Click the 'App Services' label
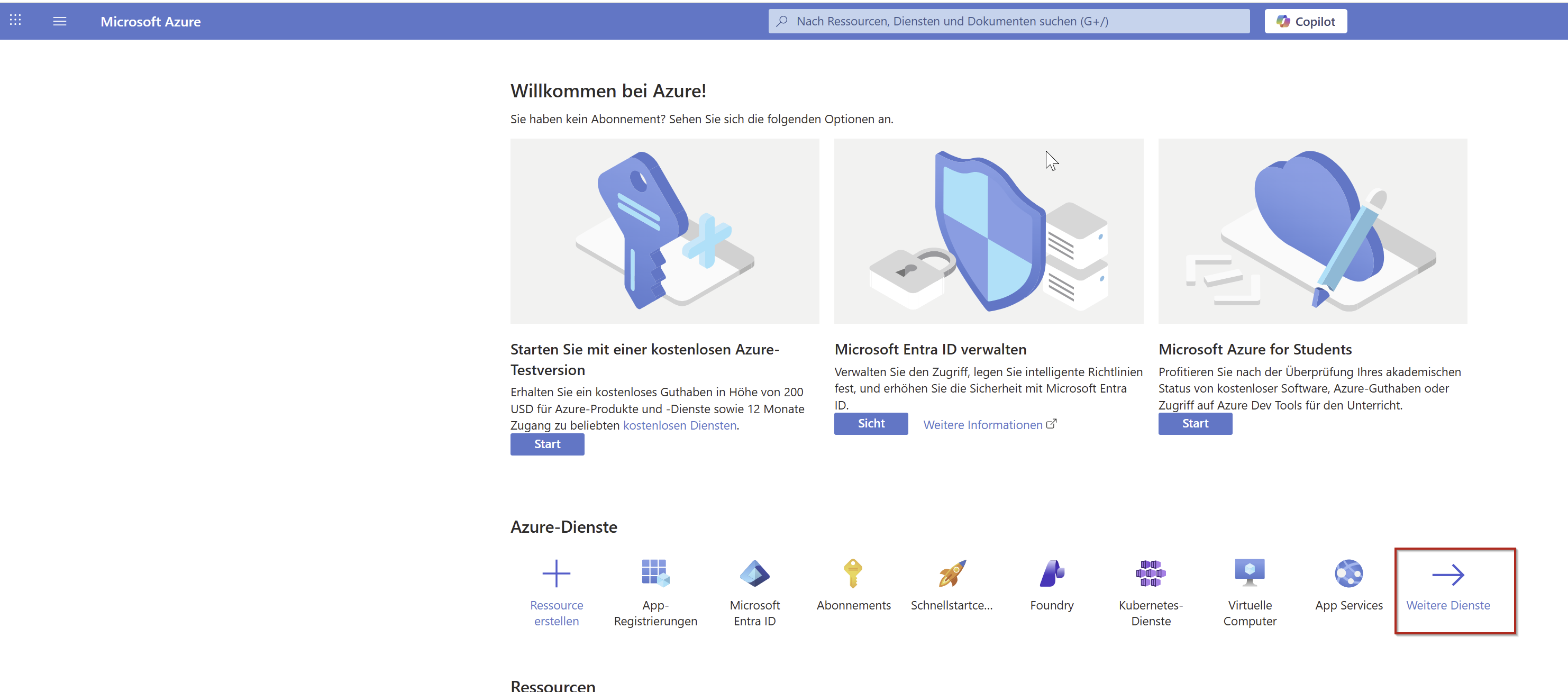 1349,606
